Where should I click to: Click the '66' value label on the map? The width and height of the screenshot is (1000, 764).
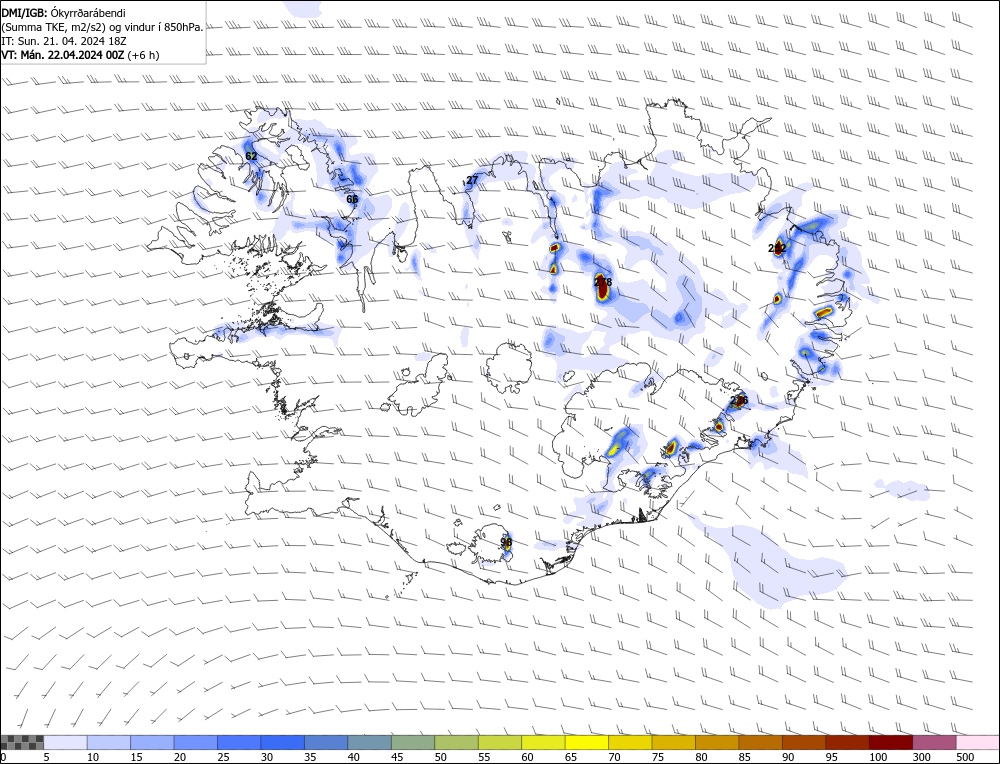pyautogui.click(x=352, y=199)
